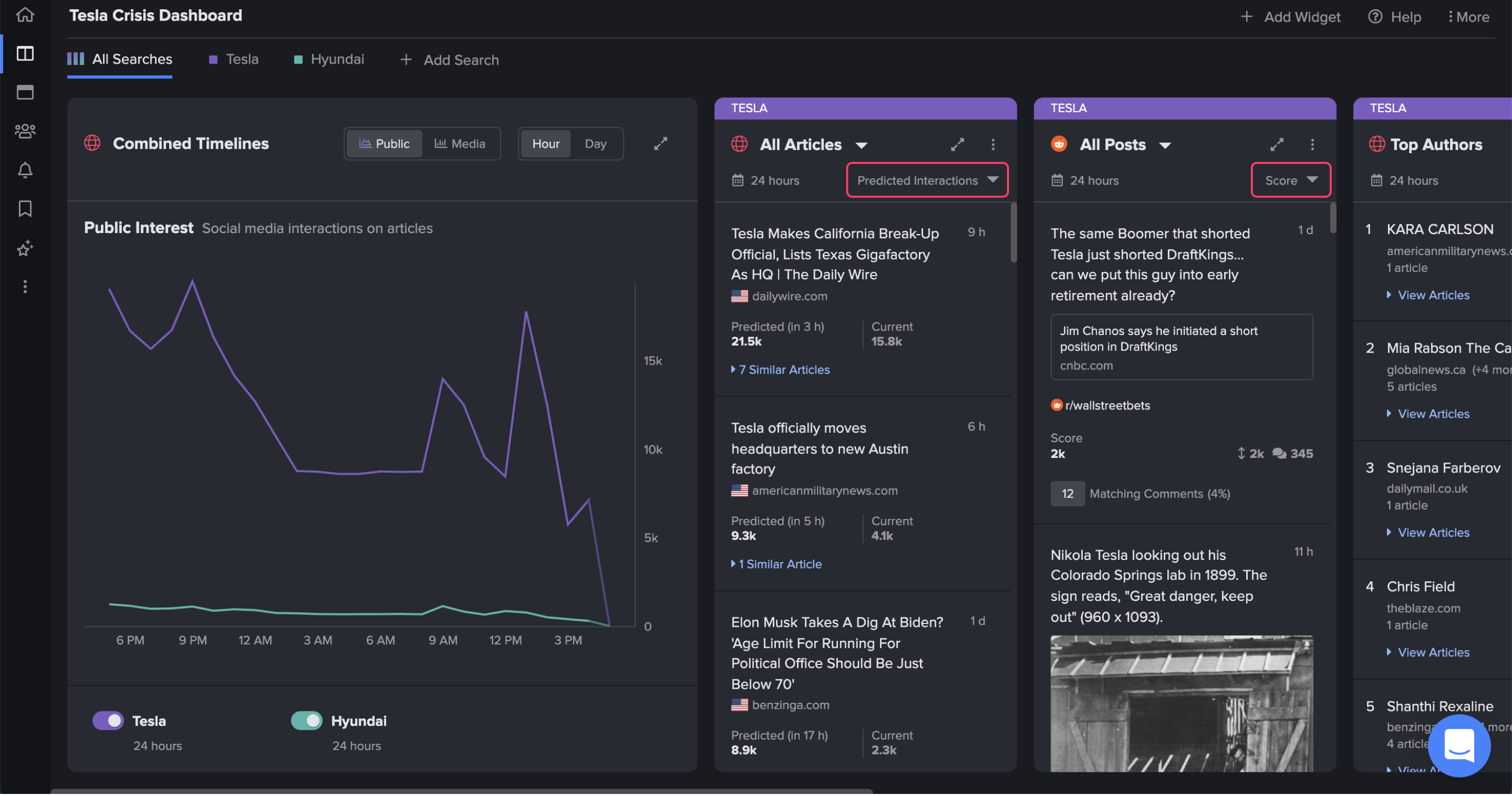Screen dimensions: 1512x796
Task: Expand the Combined Timelines widget
Action: pos(661,144)
